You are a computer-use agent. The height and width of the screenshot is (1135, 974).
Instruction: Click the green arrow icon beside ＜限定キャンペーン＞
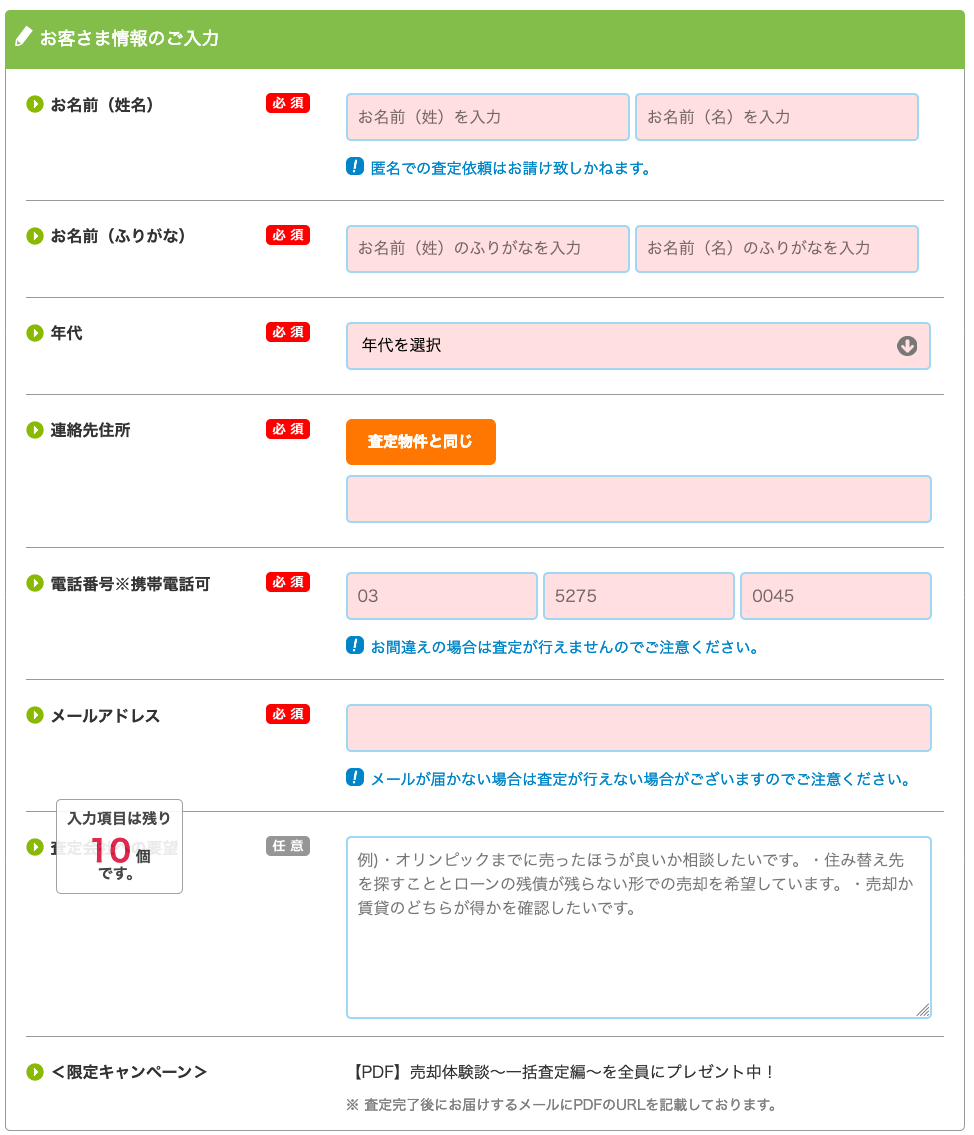click(35, 1071)
